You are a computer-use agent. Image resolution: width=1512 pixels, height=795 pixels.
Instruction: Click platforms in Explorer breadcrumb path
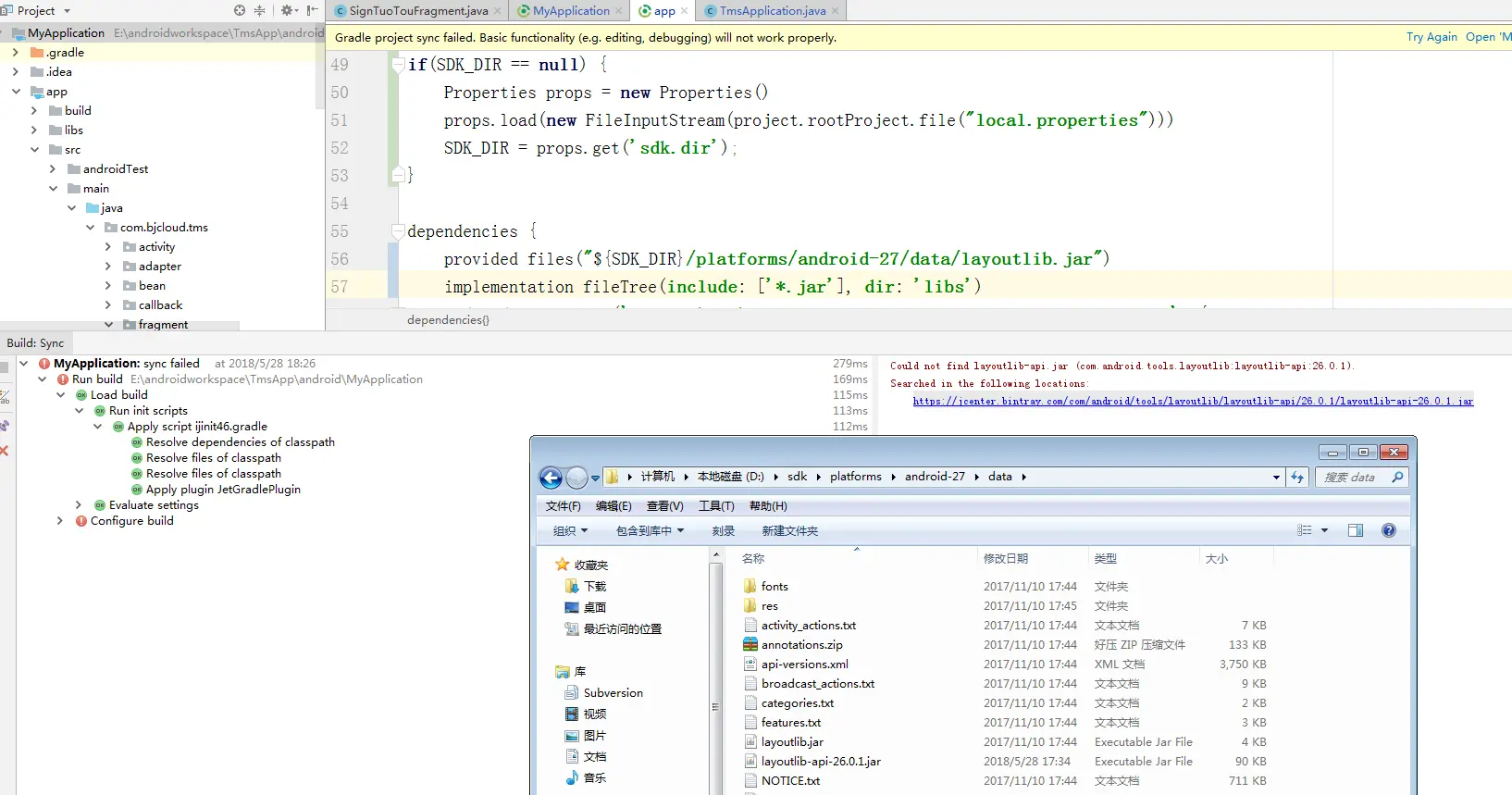[x=855, y=477]
